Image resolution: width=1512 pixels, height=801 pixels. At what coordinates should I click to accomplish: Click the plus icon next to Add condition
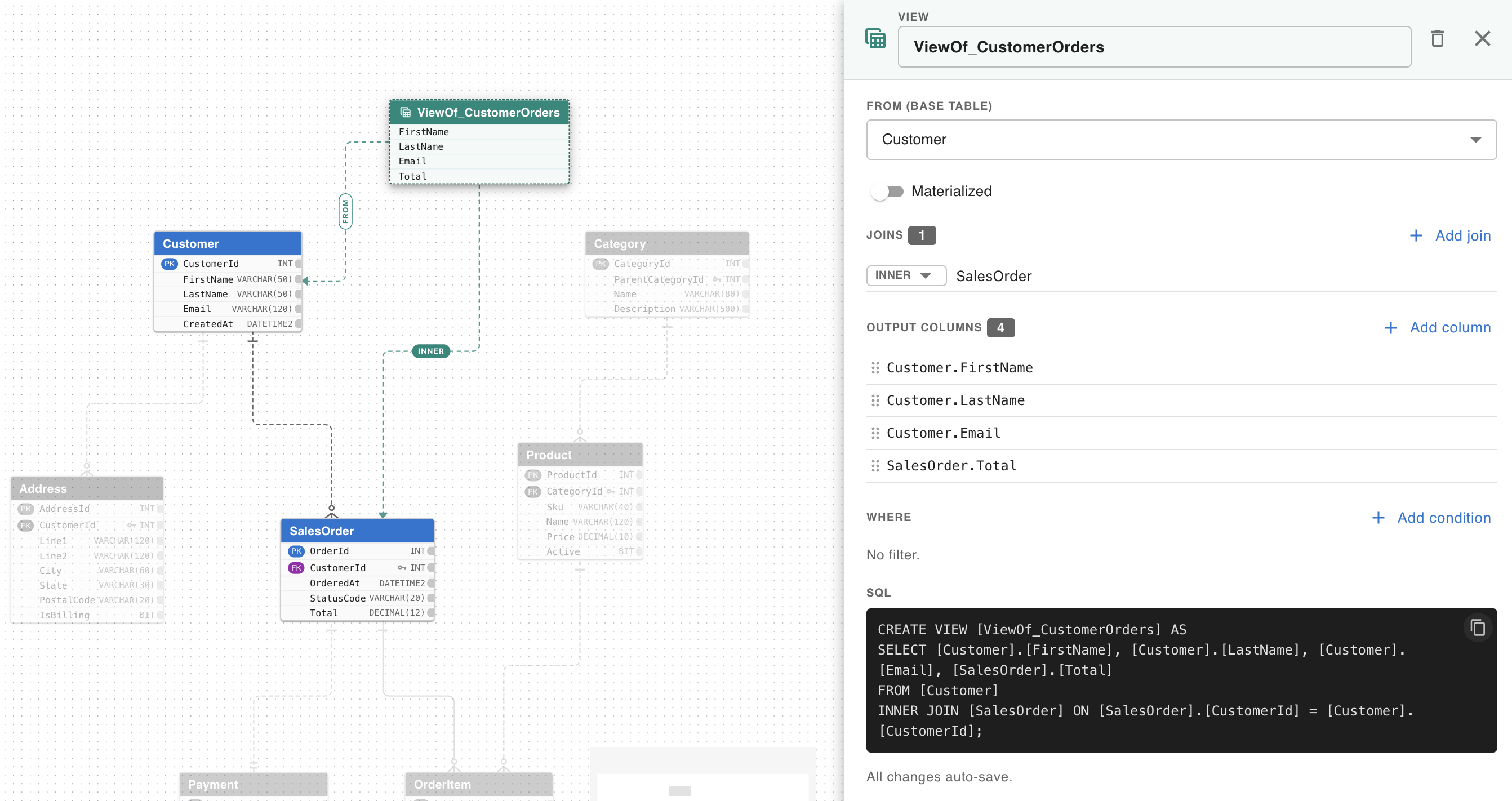(1378, 518)
